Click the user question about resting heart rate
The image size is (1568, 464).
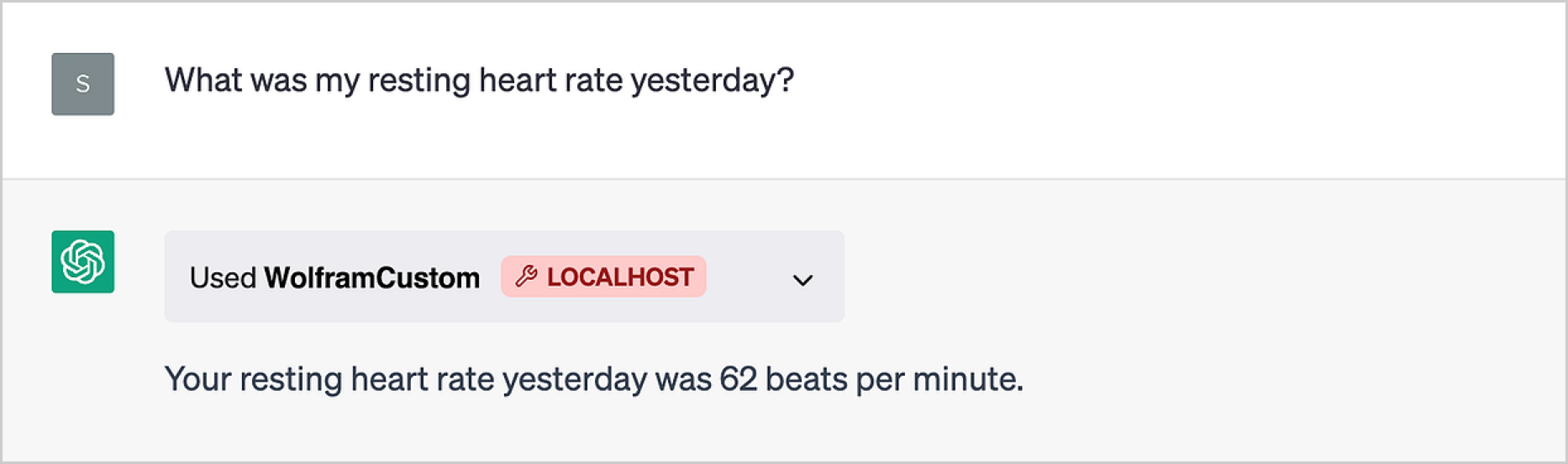tap(479, 81)
